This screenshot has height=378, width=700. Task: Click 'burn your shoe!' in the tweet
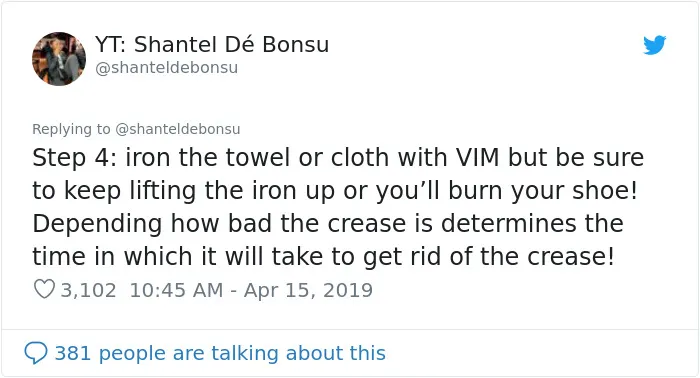pyautogui.click(x=542, y=191)
